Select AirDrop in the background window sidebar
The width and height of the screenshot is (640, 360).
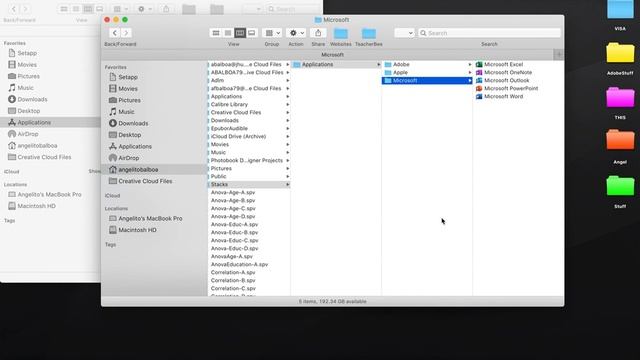(x=50, y=134)
